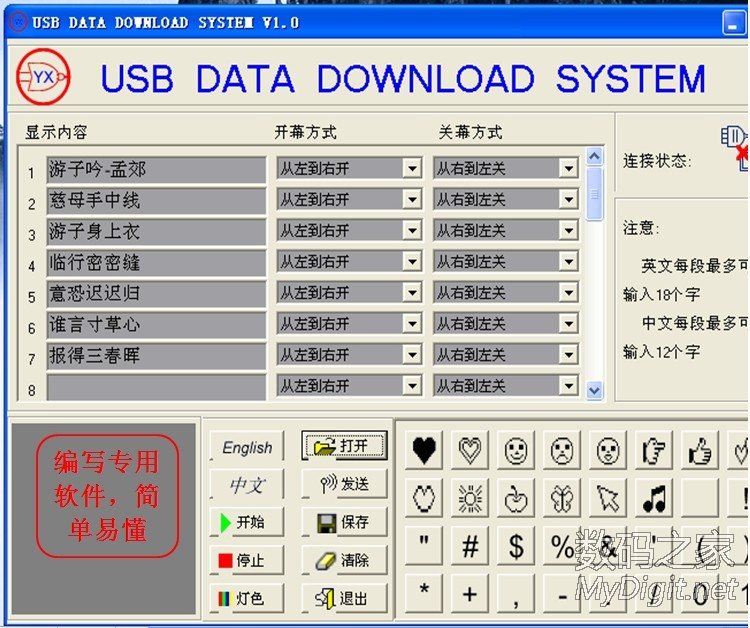Open row 4 opening mode dropdown
This screenshot has height=628, width=750.
tap(412, 262)
